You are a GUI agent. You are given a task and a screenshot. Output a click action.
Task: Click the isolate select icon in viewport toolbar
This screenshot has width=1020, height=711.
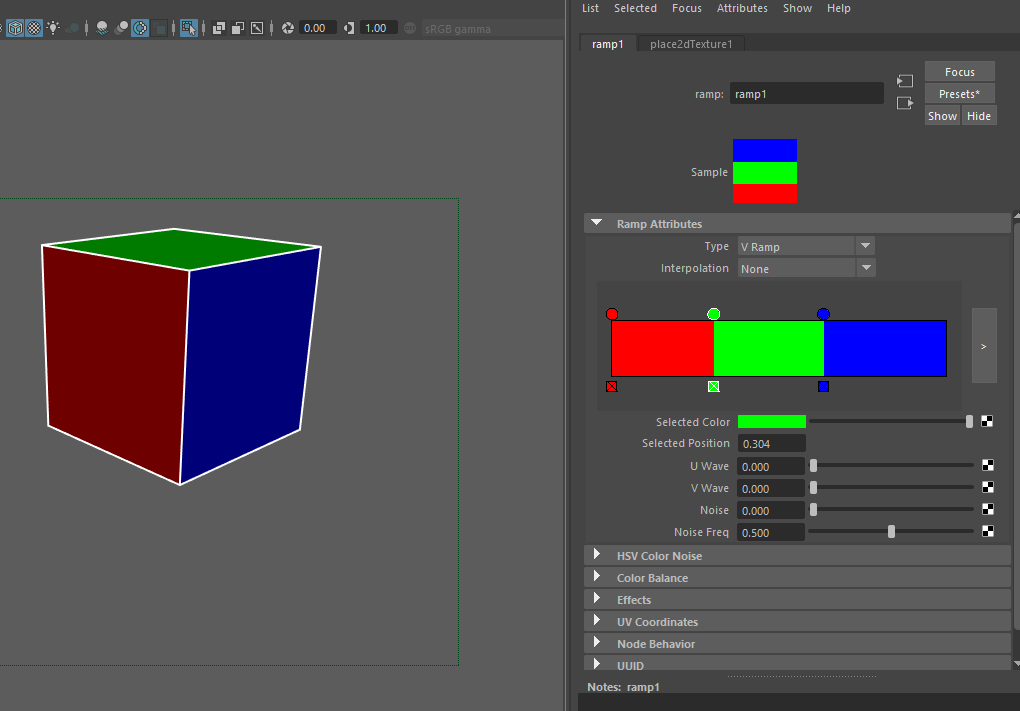(x=188, y=28)
